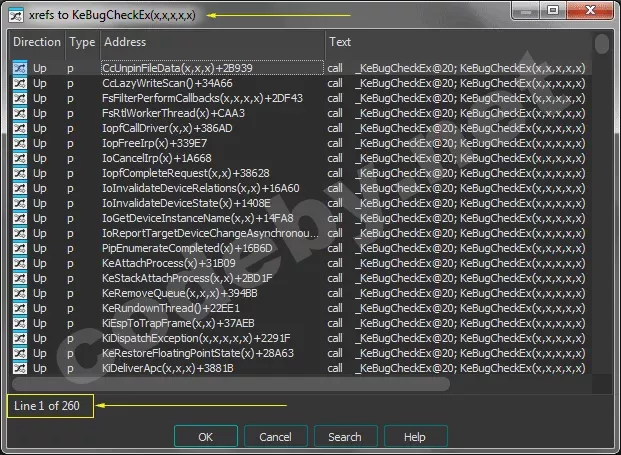621x455 pixels.
Task: Click xref icon of FsRtlWorkerThread row
Action: coord(20,113)
